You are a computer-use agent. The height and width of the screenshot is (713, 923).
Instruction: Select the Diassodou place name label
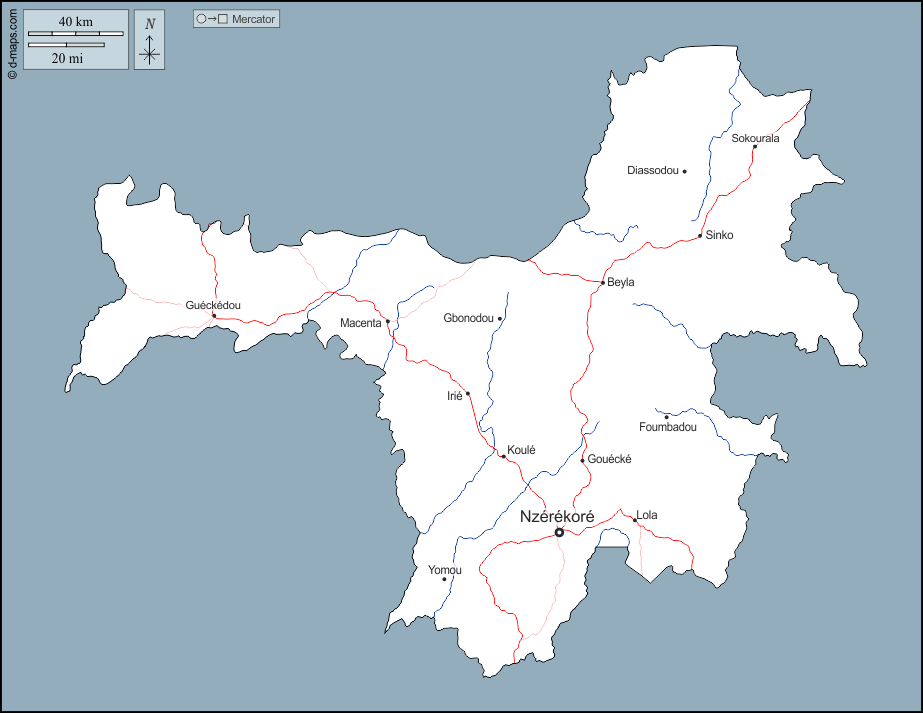pos(652,171)
